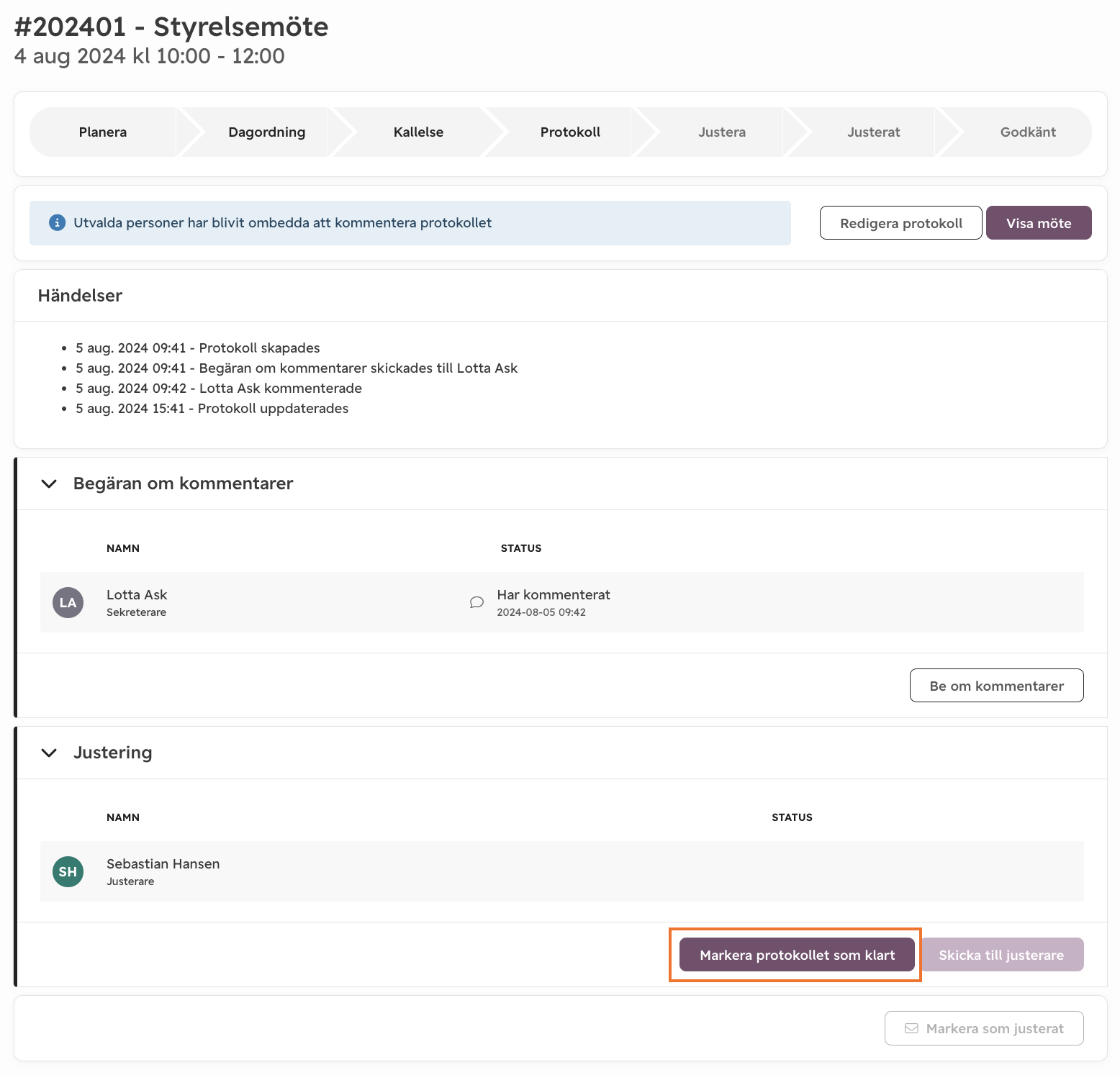Go to the Planera step

[103, 132]
